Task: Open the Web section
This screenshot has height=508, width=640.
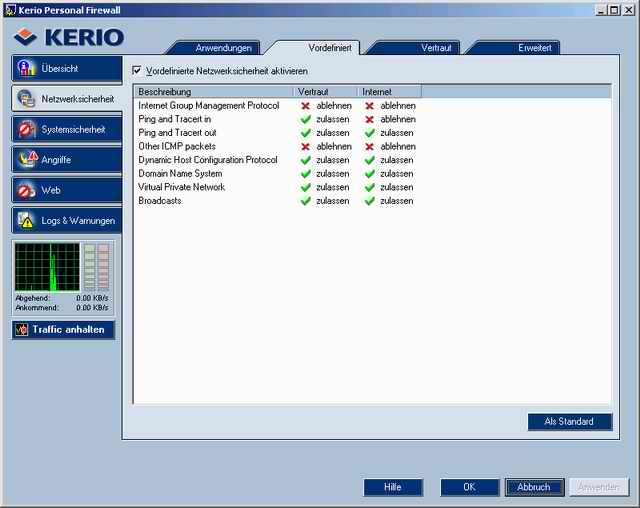Action: coord(67,190)
